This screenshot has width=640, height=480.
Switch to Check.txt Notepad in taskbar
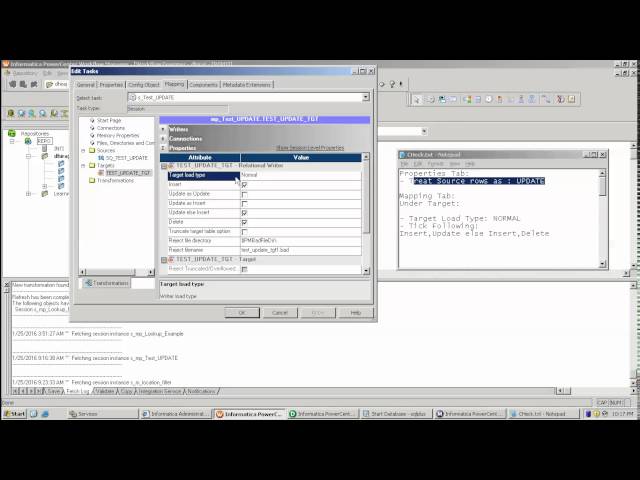click(544, 414)
